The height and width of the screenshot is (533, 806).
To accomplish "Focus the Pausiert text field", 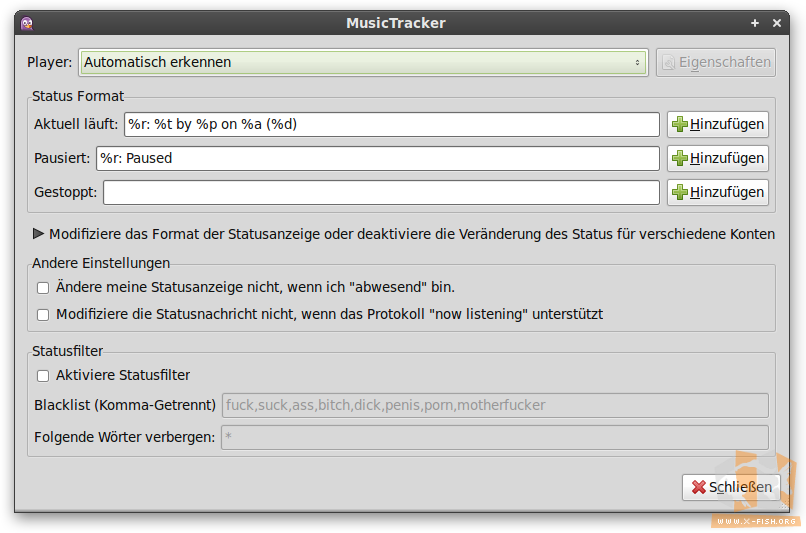I will (377, 158).
